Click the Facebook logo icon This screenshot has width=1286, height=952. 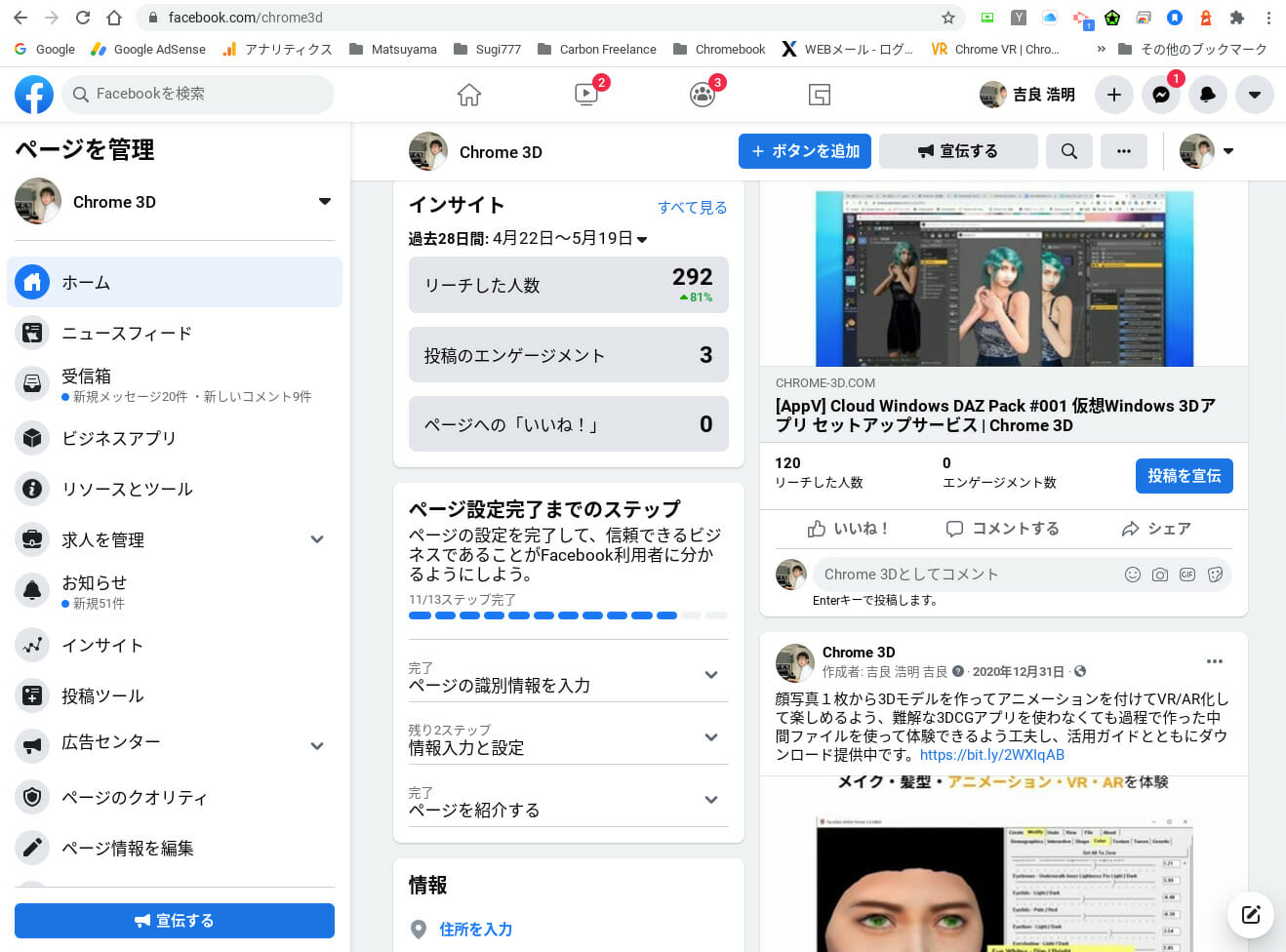34,95
